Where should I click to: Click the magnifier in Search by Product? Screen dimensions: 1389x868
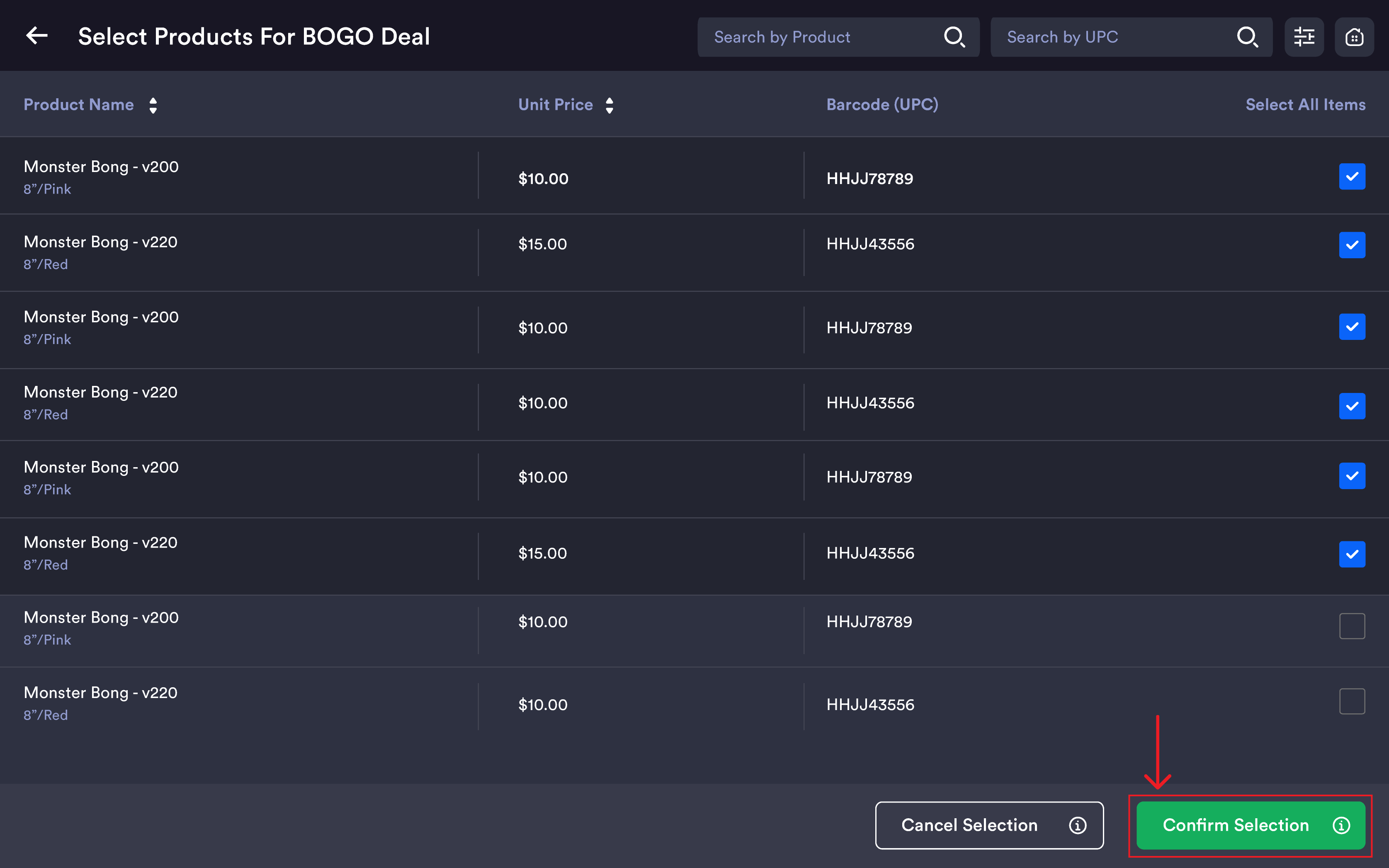click(x=954, y=37)
